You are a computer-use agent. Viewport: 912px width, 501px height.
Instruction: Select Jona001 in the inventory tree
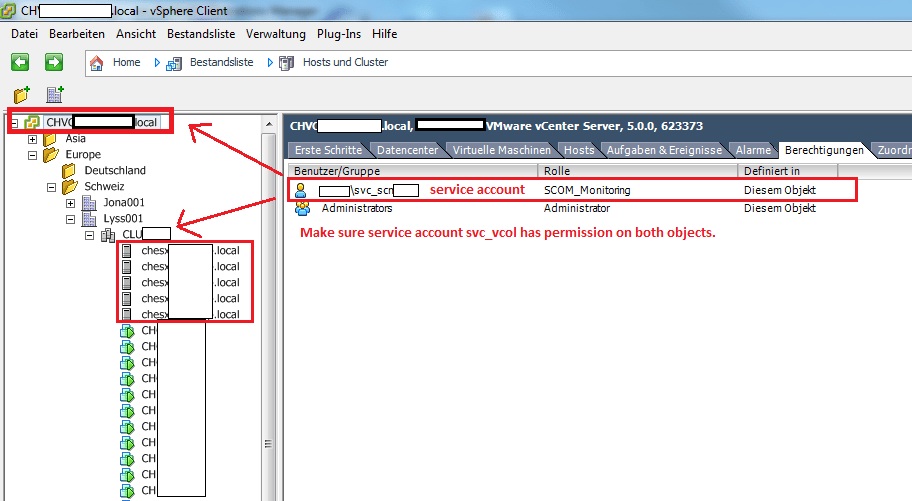[124, 202]
